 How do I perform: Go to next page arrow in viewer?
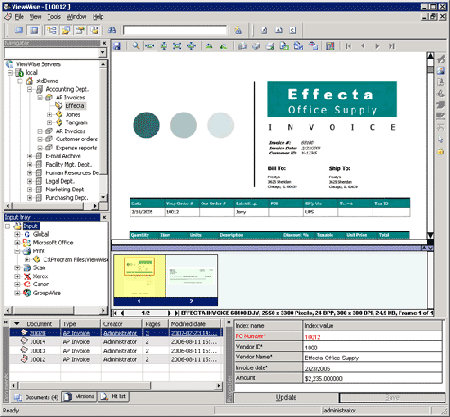(377, 46)
